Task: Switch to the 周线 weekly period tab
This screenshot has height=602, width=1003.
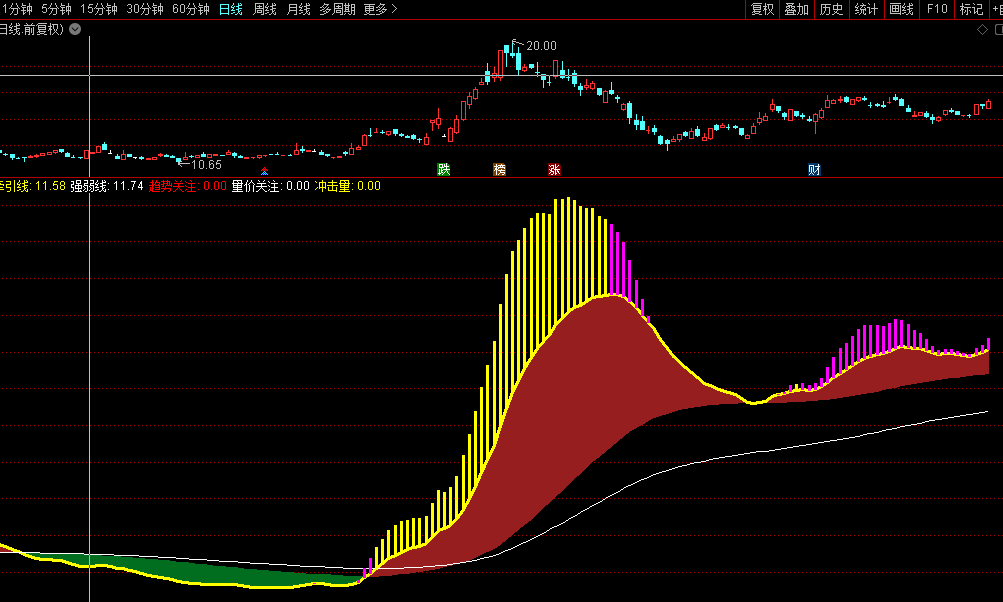Action: (x=265, y=9)
